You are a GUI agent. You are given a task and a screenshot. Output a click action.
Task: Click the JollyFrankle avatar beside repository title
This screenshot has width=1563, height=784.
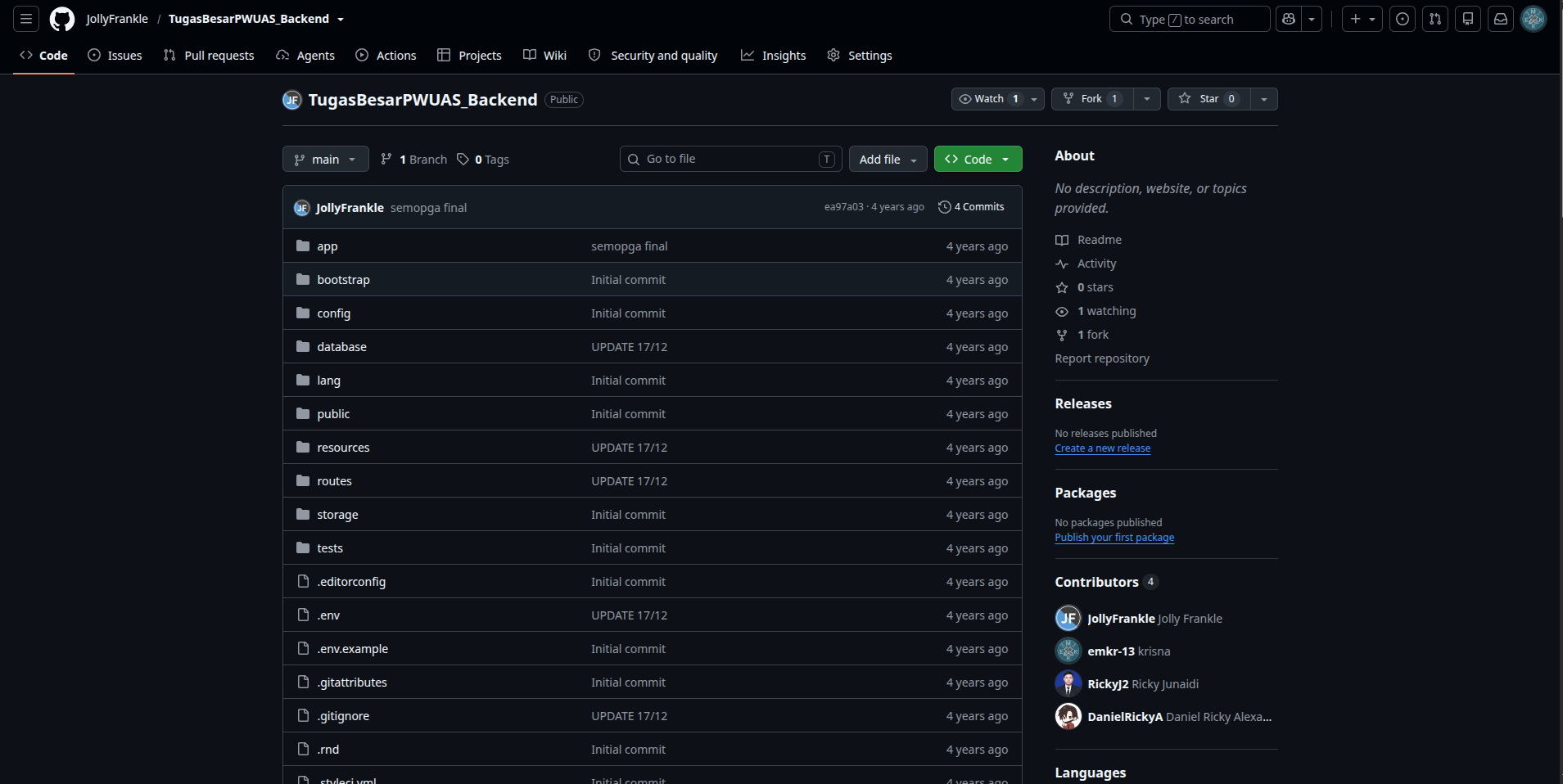(292, 100)
